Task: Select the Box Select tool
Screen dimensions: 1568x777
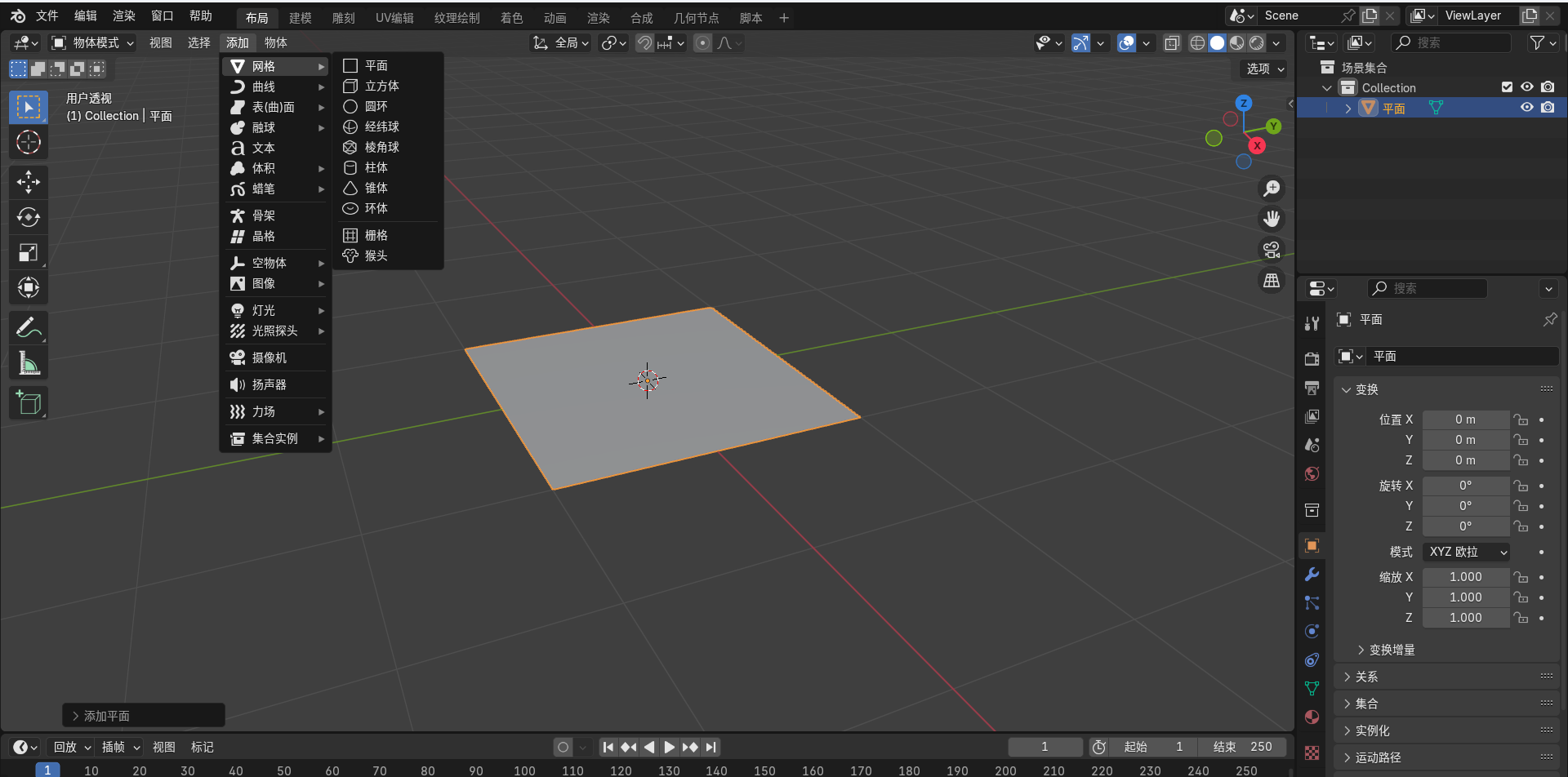Action: pyautogui.click(x=29, y=107)
